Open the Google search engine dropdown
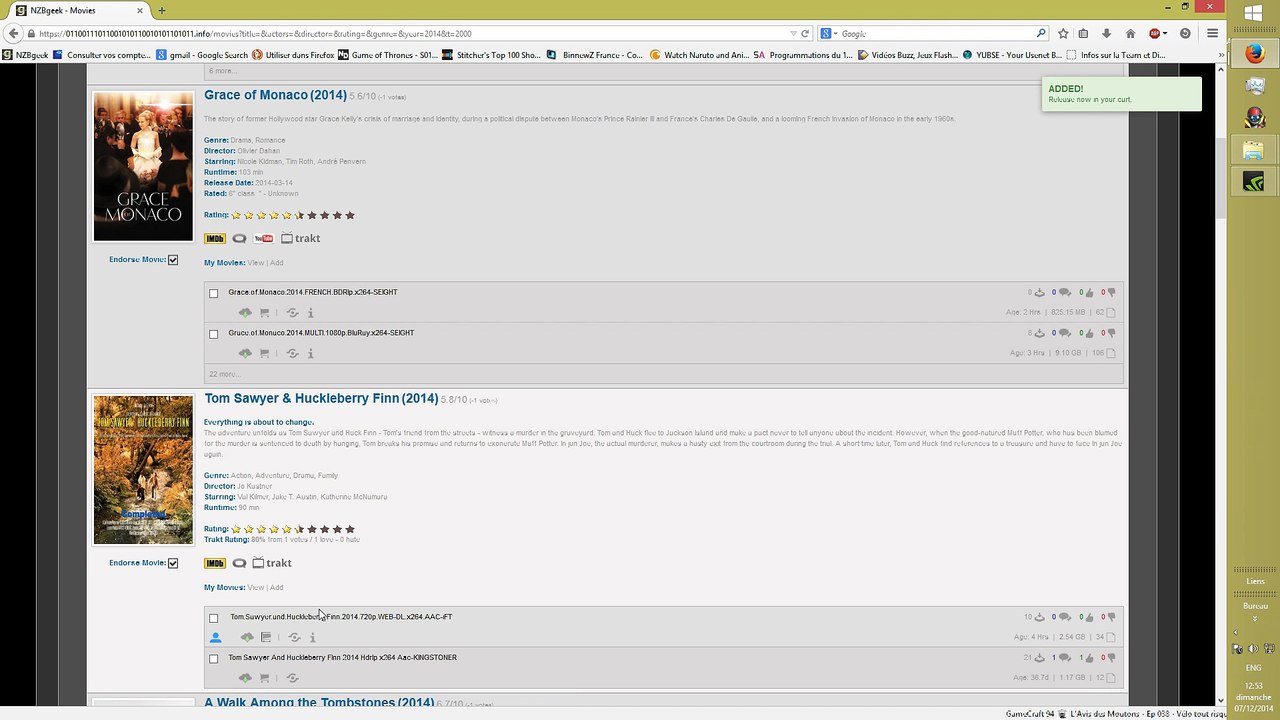Viewport: 1280px width, 720px height. click(829, 34)
